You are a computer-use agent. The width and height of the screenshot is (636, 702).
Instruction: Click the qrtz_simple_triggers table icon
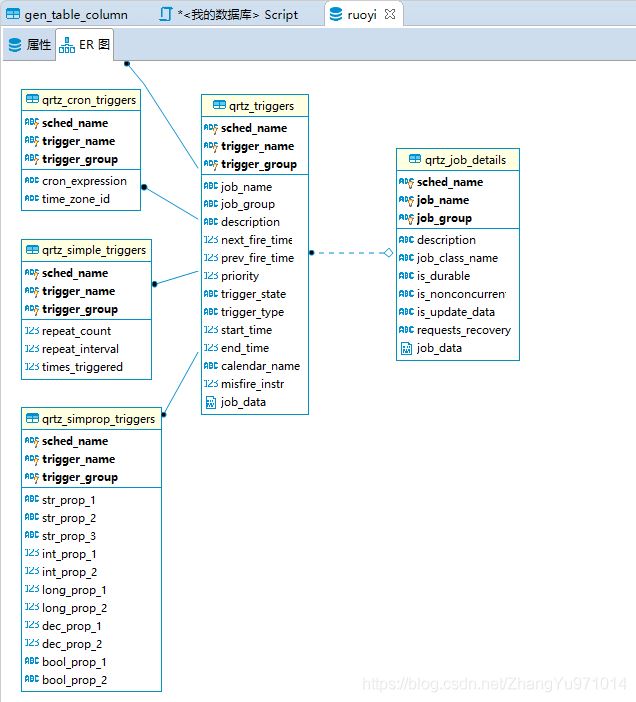pyautogui.click(x=32, y=249)
